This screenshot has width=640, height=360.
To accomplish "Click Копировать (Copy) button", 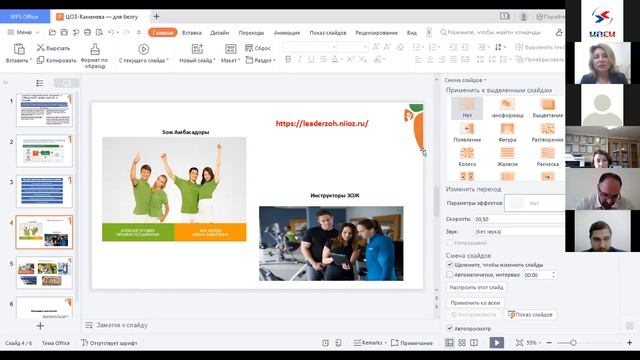I will tap(56, 60).
